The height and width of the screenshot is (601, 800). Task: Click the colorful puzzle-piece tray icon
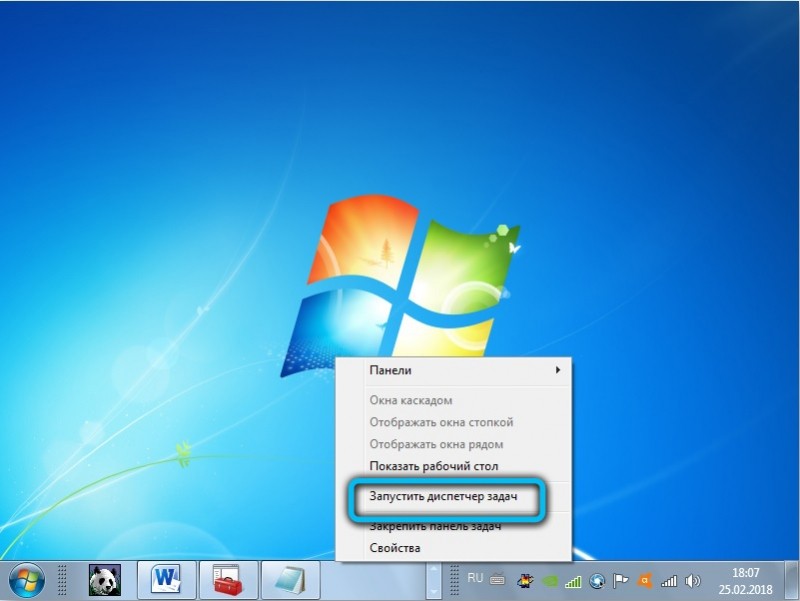(x=525, y=581)
